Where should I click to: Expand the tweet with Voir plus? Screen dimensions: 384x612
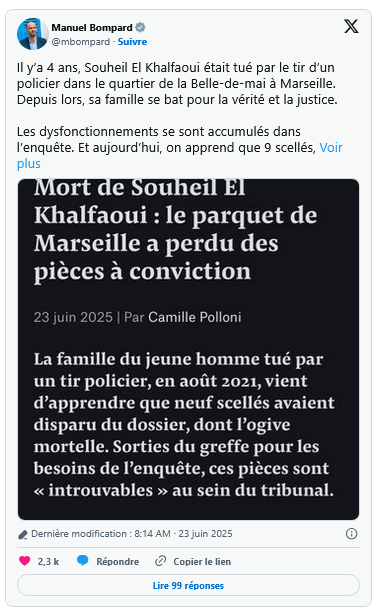click(x=180, y=155)
